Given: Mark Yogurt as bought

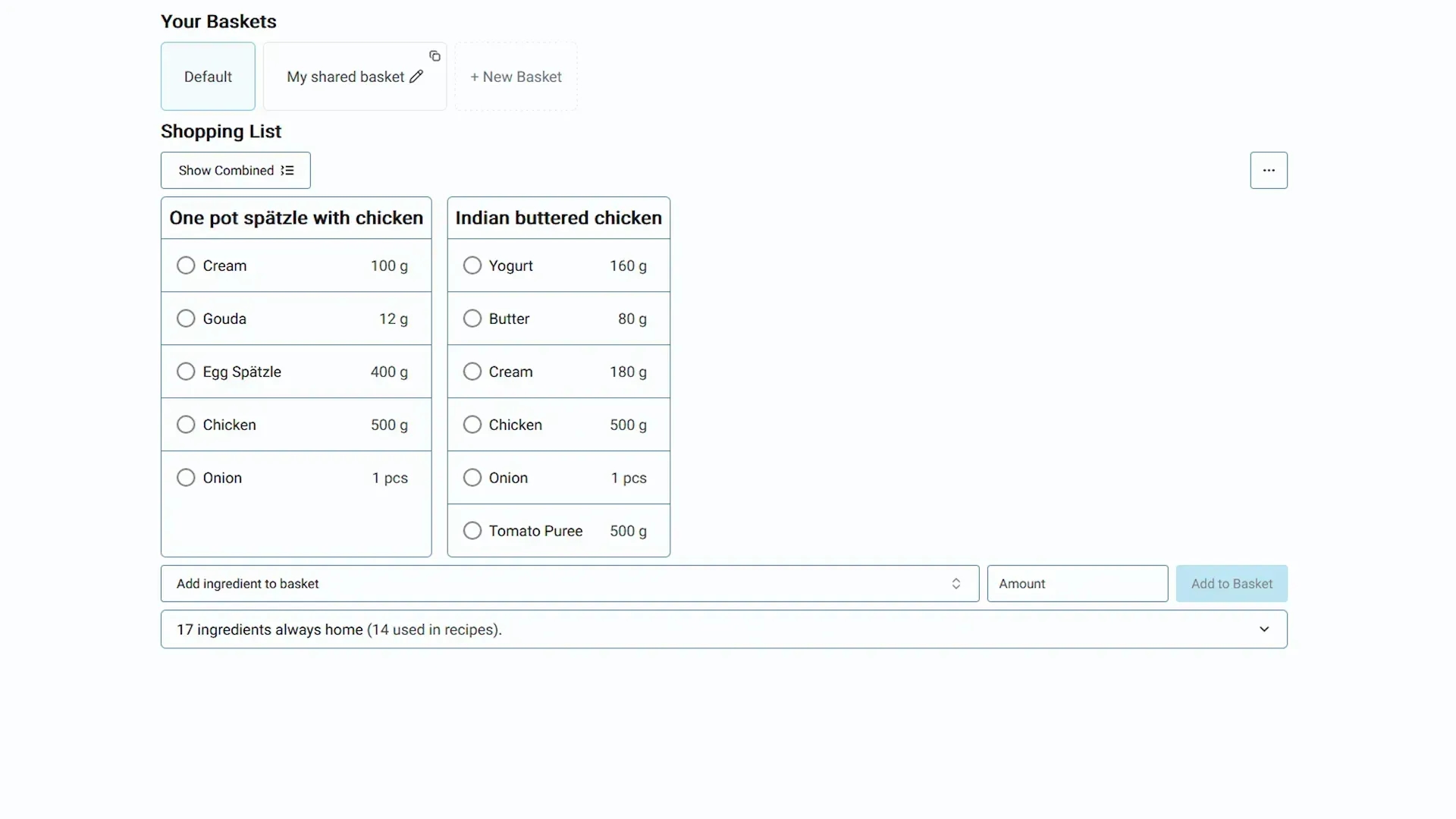Looking at the screenshot, I should pos(472,265).
